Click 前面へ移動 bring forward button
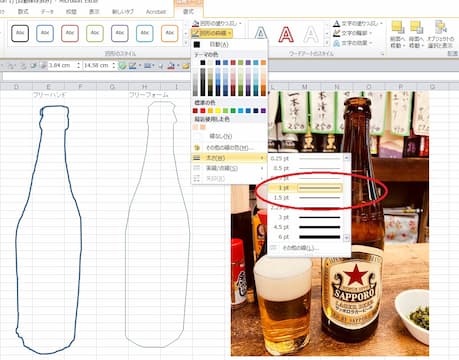Viewport: 459px width, 360px height. click(397, 34)
